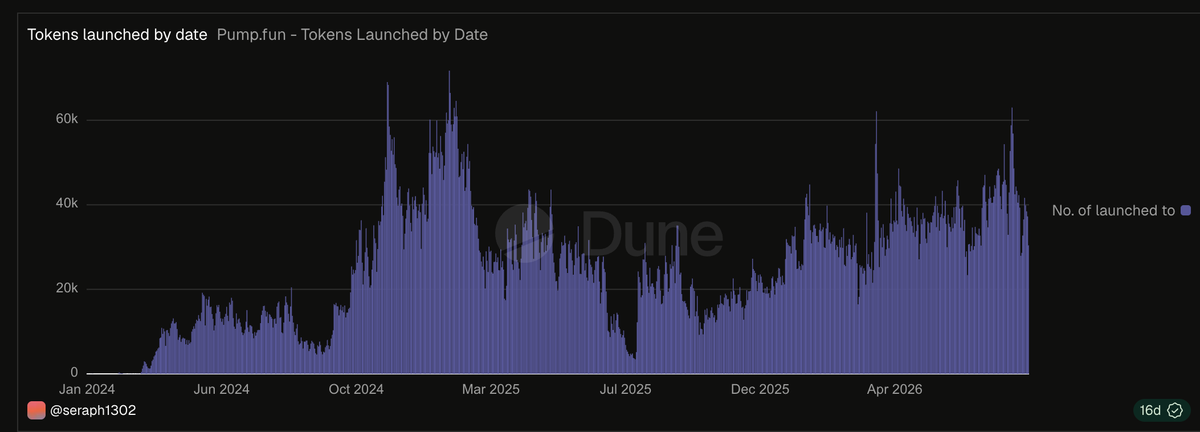Screen dimensions: 1200x432
Task: Click the 'Pump.fun - Tokens Launched by Date' subtitle
Action: [x=352, y=34]
